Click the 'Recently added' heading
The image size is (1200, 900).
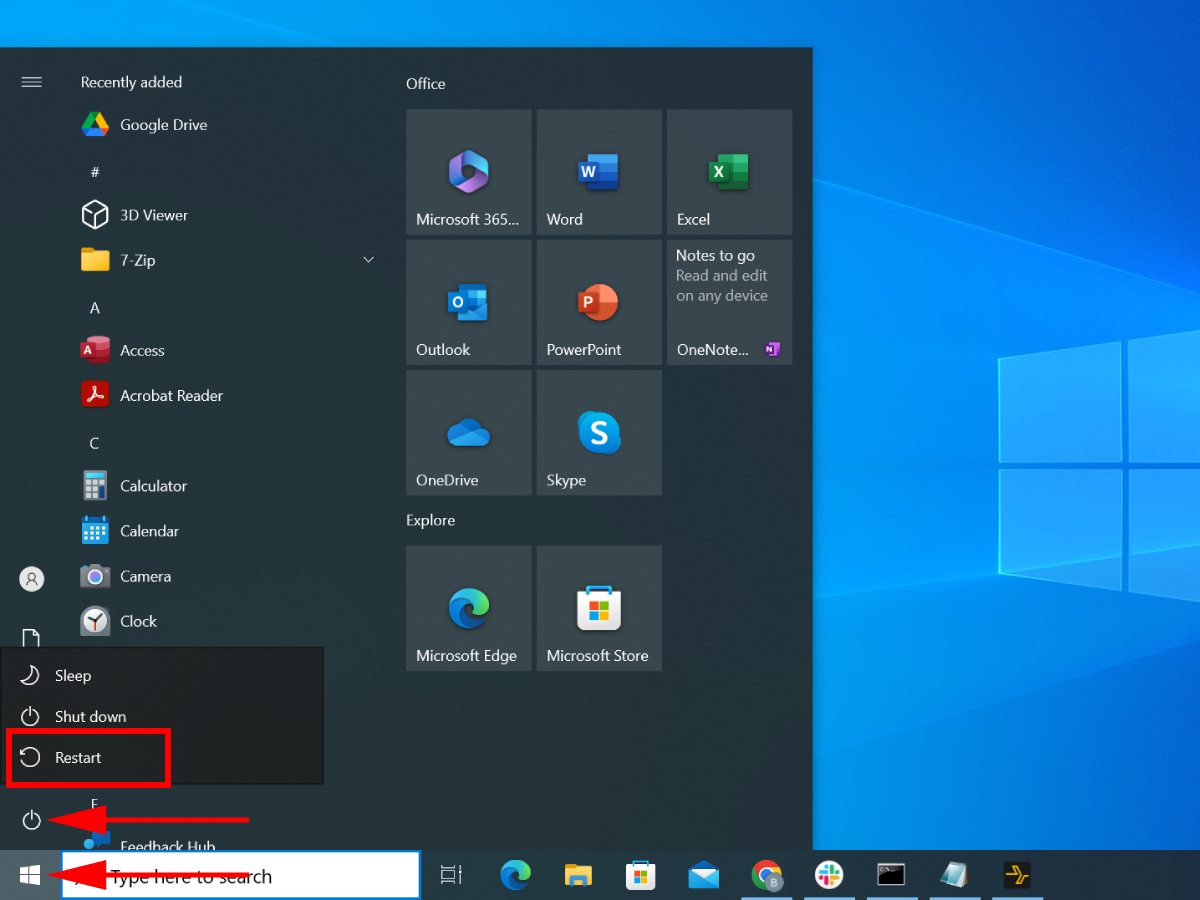131,82
